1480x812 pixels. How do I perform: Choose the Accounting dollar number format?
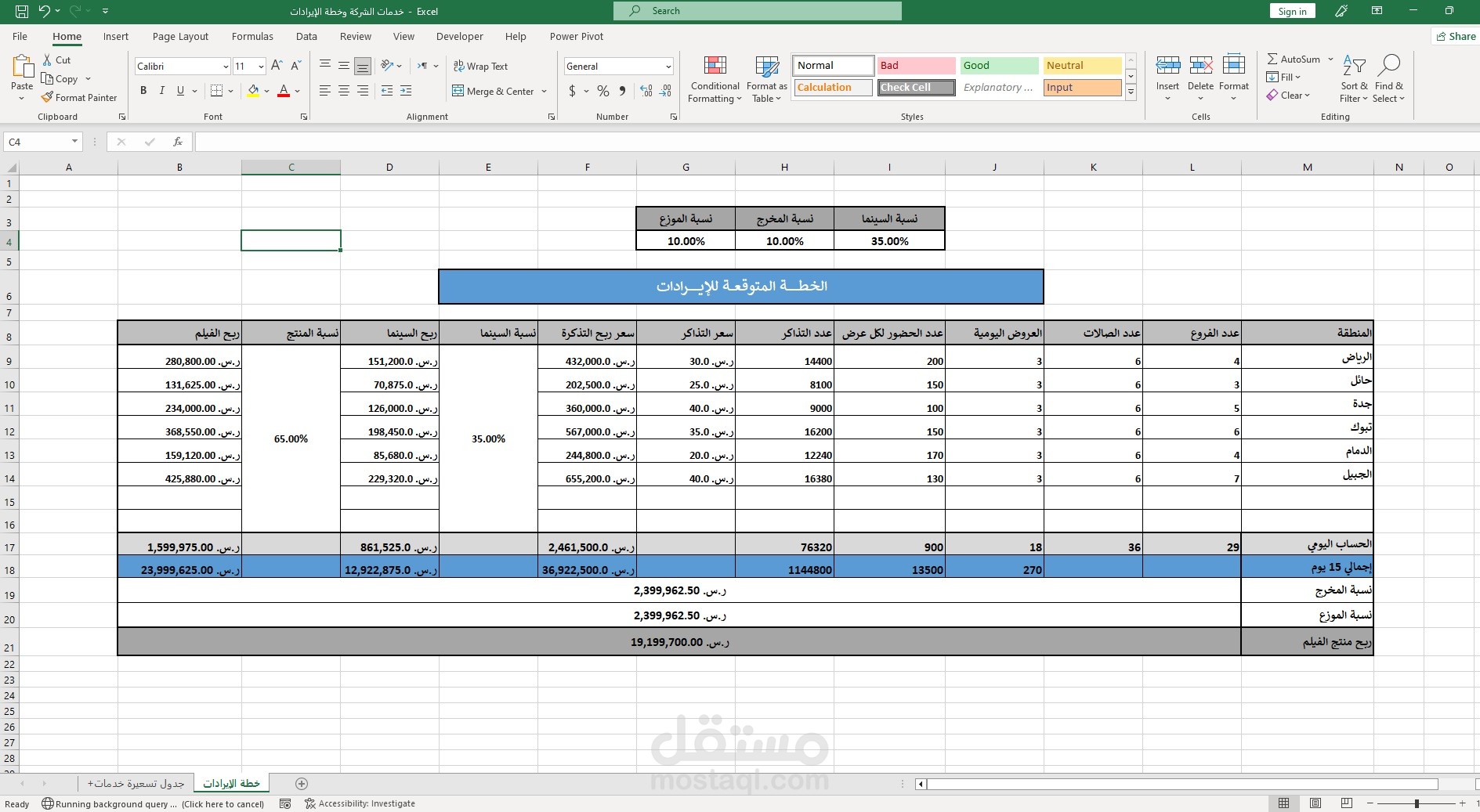click(x=572, y=91)
